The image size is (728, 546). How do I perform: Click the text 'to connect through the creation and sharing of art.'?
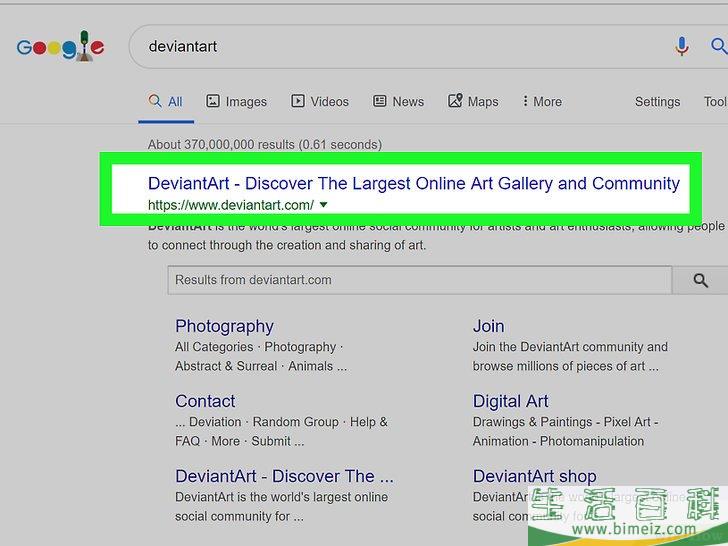(x=287, y=245)
